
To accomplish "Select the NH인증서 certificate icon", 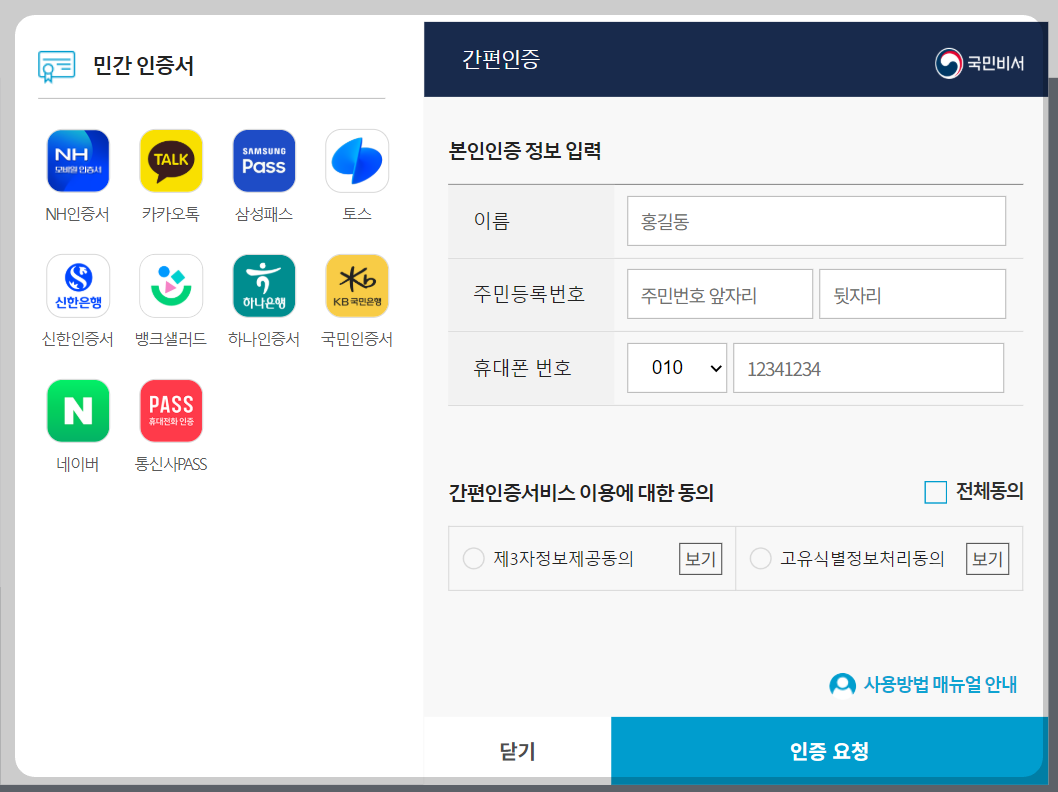I will point(78,161).
